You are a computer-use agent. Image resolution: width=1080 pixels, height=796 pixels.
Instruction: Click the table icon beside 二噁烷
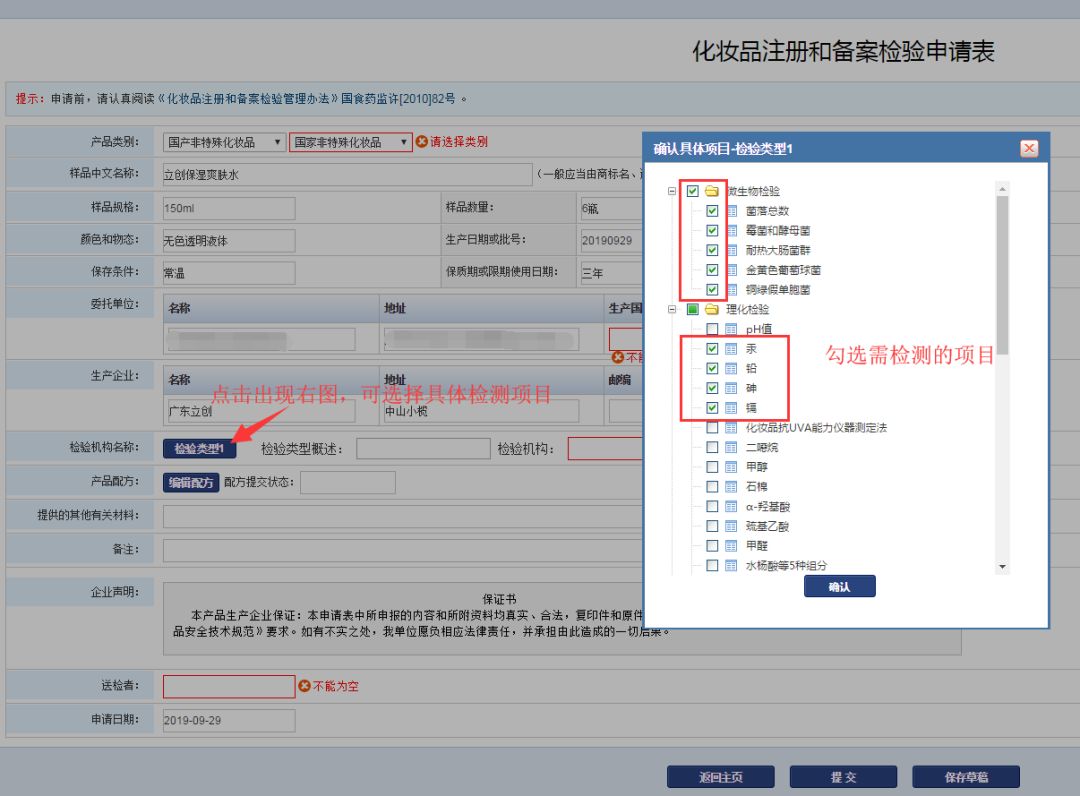coord(731,448)
